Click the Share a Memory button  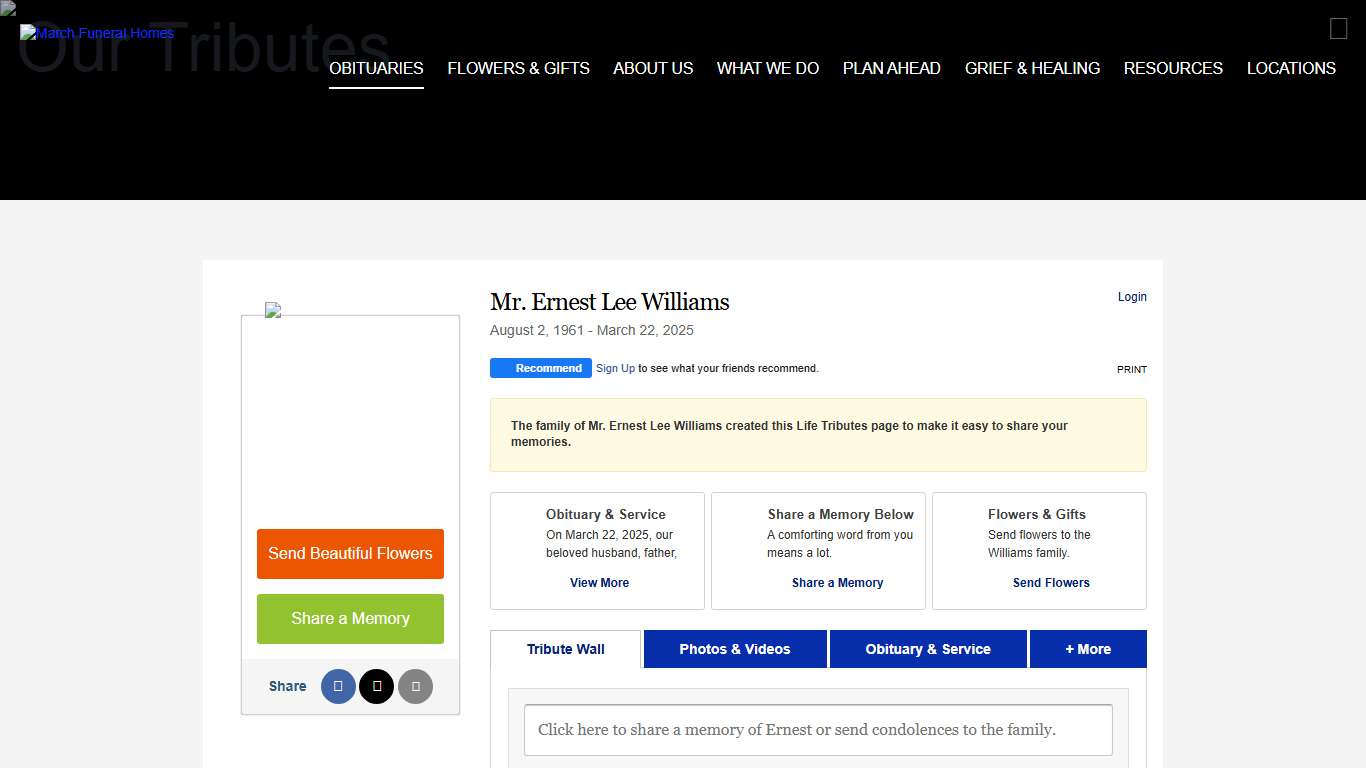[x=350, y=618]
